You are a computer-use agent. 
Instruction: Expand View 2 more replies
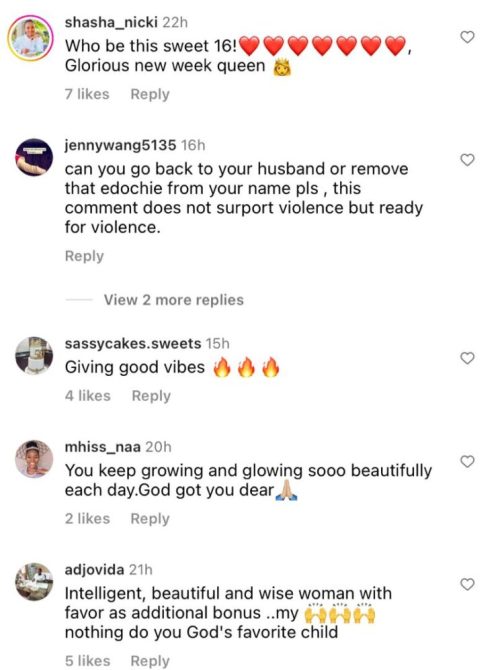click(173, 300)
